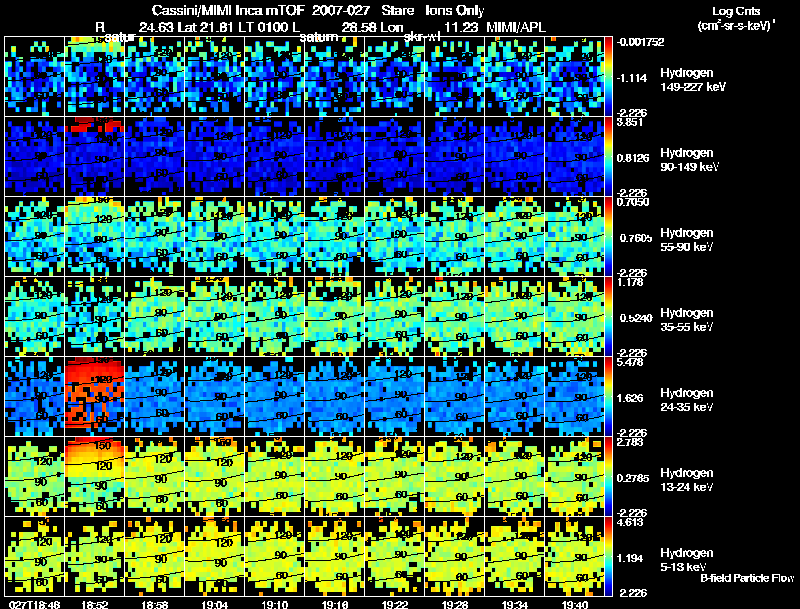Screen dimensions: 800x609
Task: Click the '19:34' time axis label
Action: 514,604
